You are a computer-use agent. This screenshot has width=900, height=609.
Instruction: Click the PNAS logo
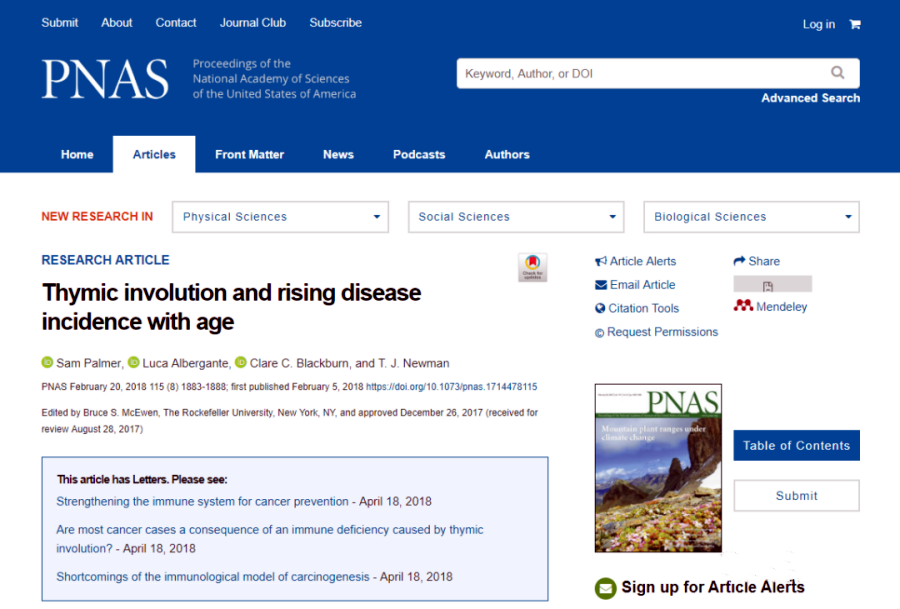coord(105,79)
